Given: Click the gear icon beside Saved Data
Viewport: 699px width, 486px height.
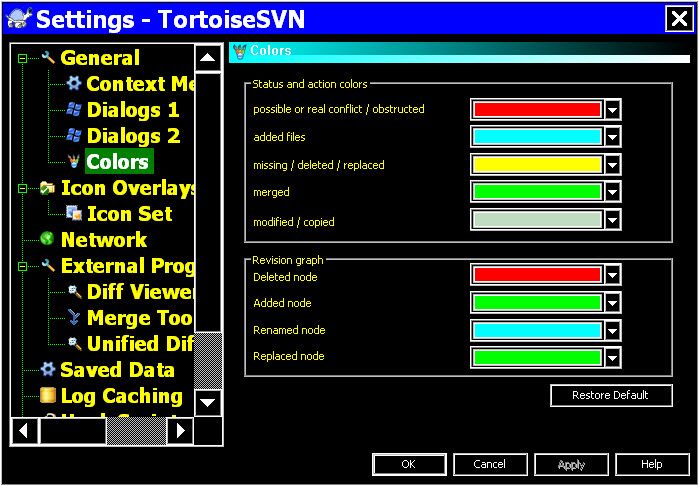Looking at the screenshot, I should [x=48, y=369].
